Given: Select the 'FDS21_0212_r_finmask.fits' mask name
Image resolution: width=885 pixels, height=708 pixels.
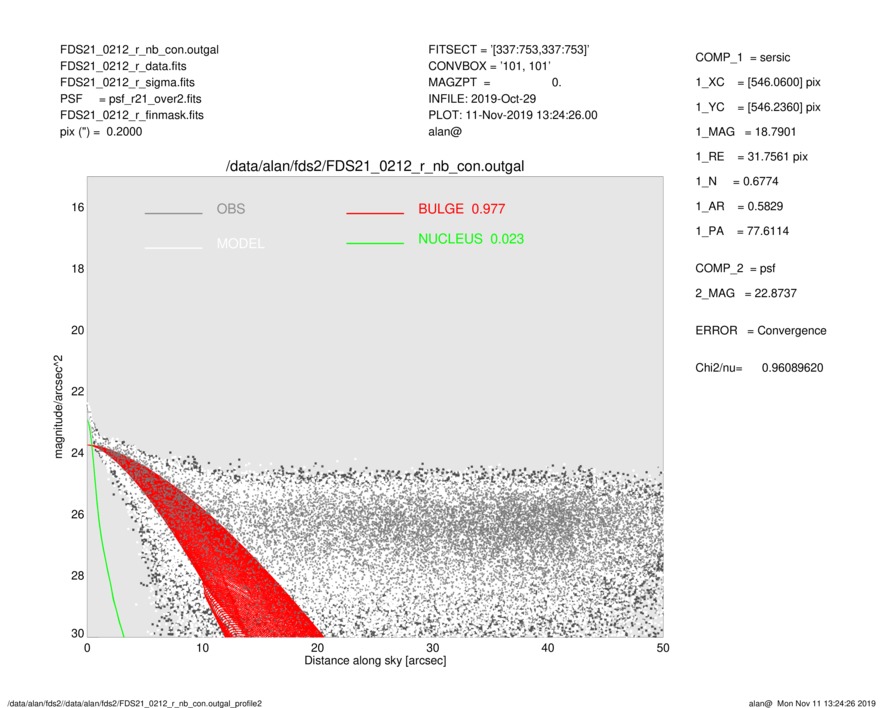Looking at the screenshot, I should point(132,115).
